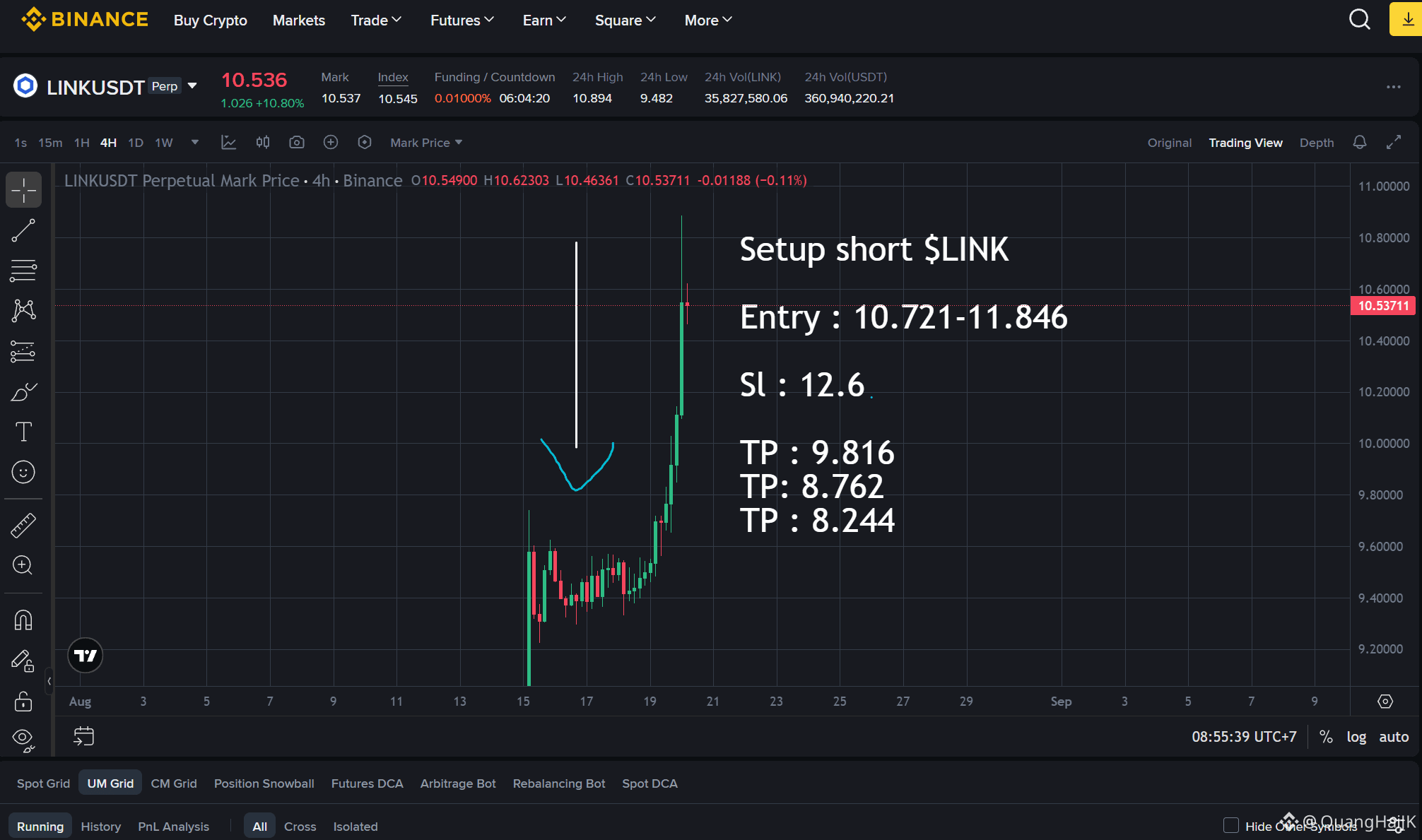
Task: Expand more time interval options
Action: [195, 142]
